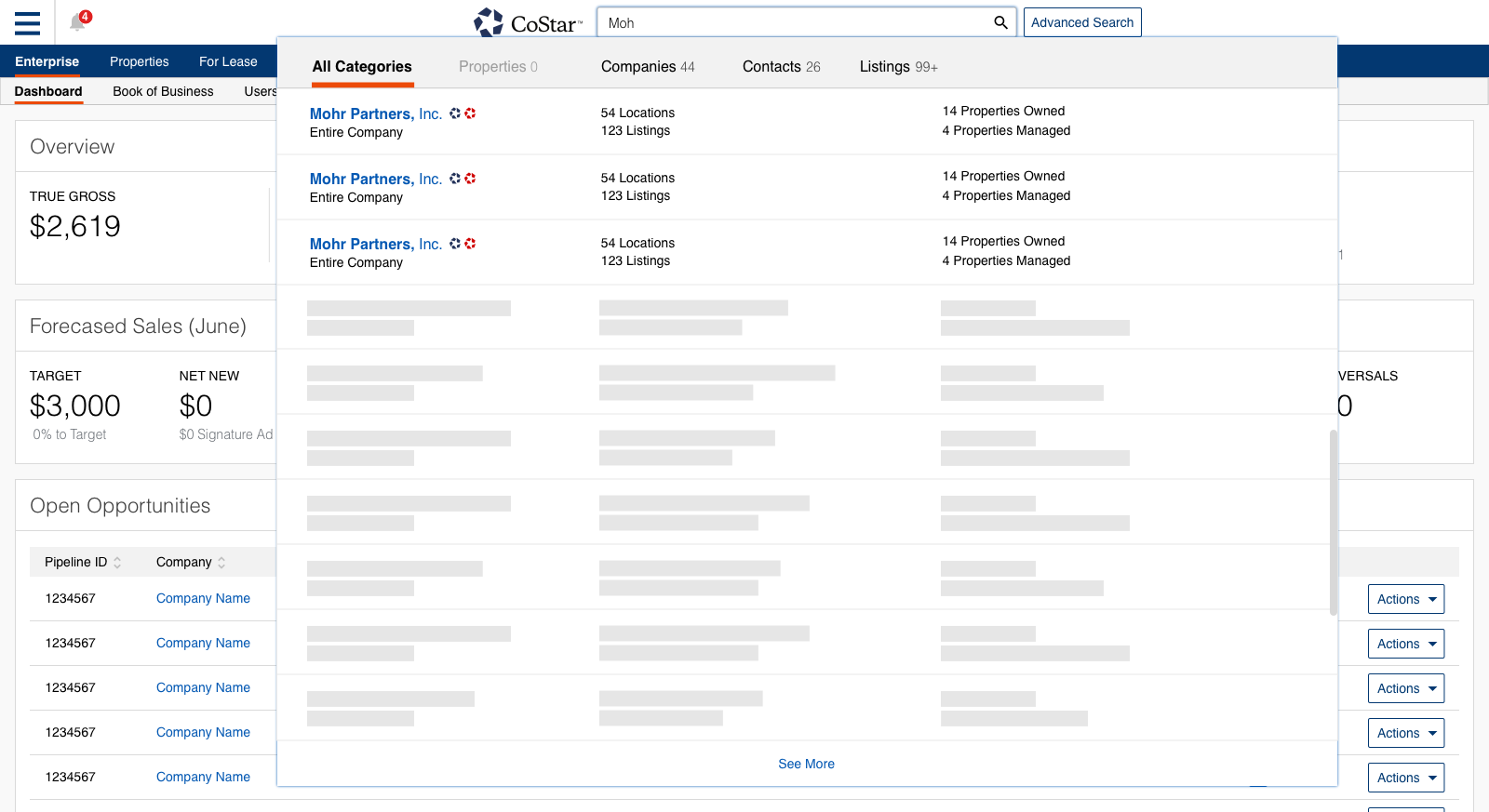Click the Forecasted Sales (June) heading
Screen dimensions: 1489x812
[138, 326]
